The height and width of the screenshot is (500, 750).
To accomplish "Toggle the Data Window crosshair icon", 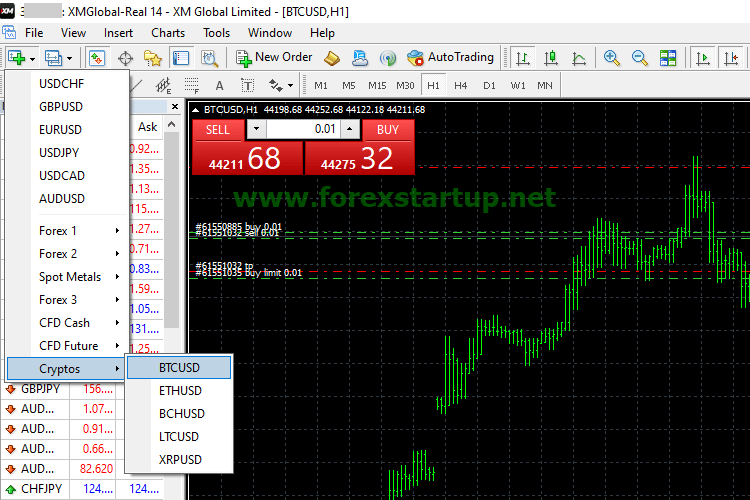I will 125,58.
